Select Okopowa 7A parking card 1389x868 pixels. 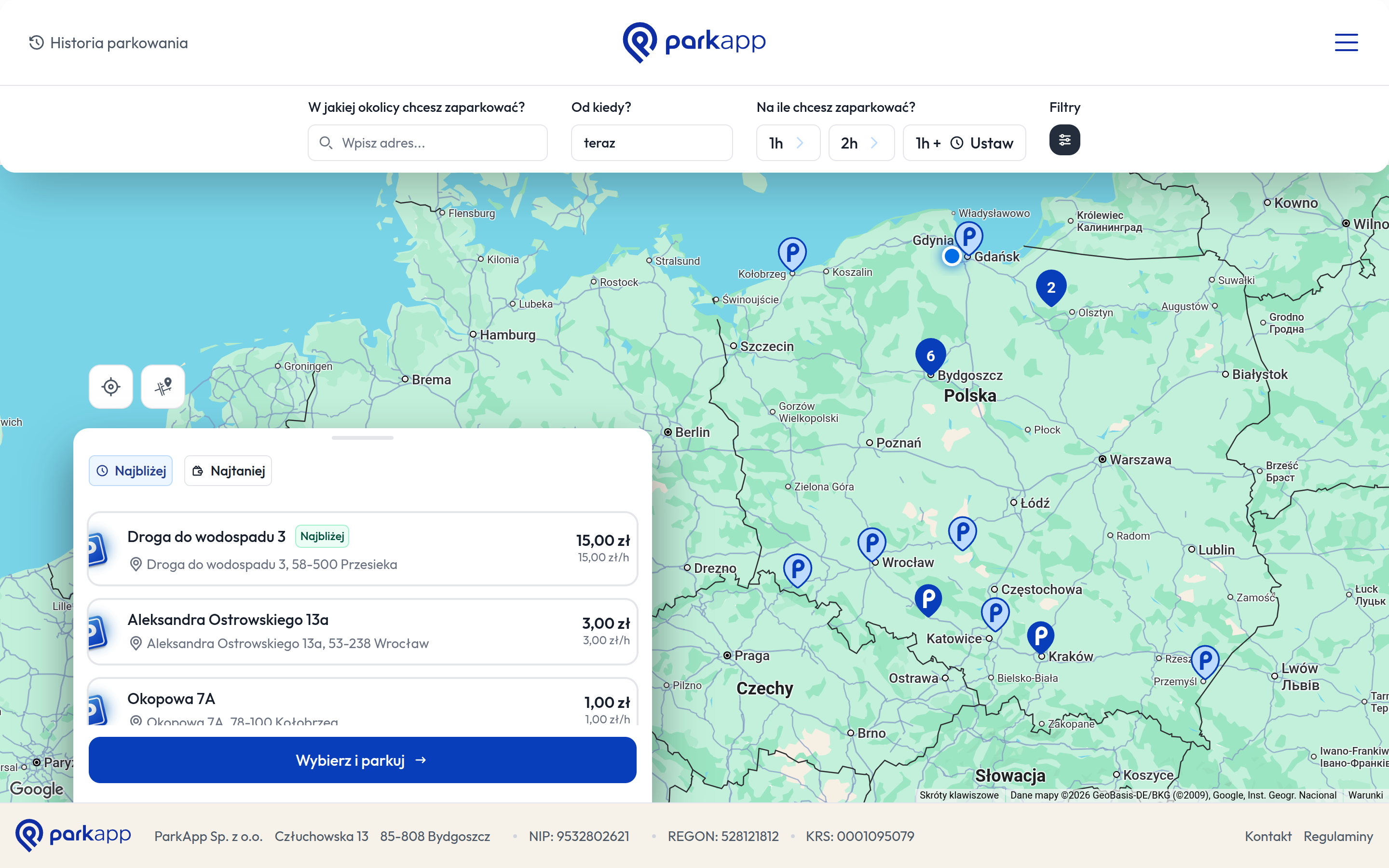(362, 703)
